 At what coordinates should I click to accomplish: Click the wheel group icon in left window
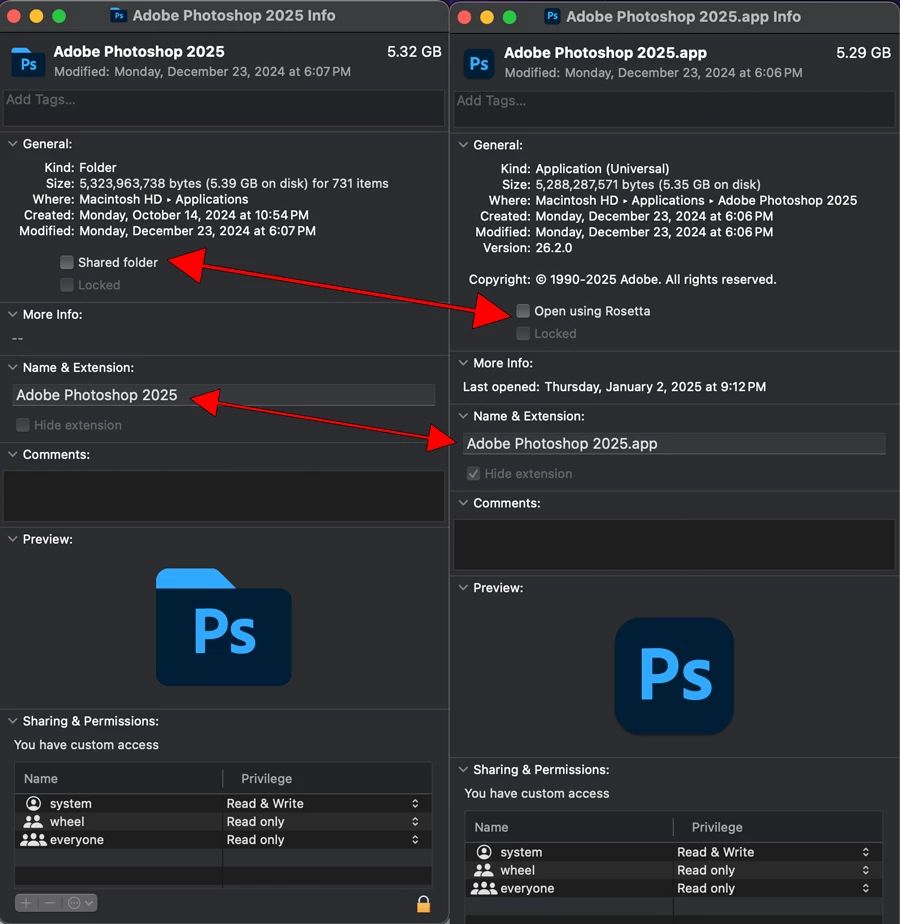click(33, 821)
